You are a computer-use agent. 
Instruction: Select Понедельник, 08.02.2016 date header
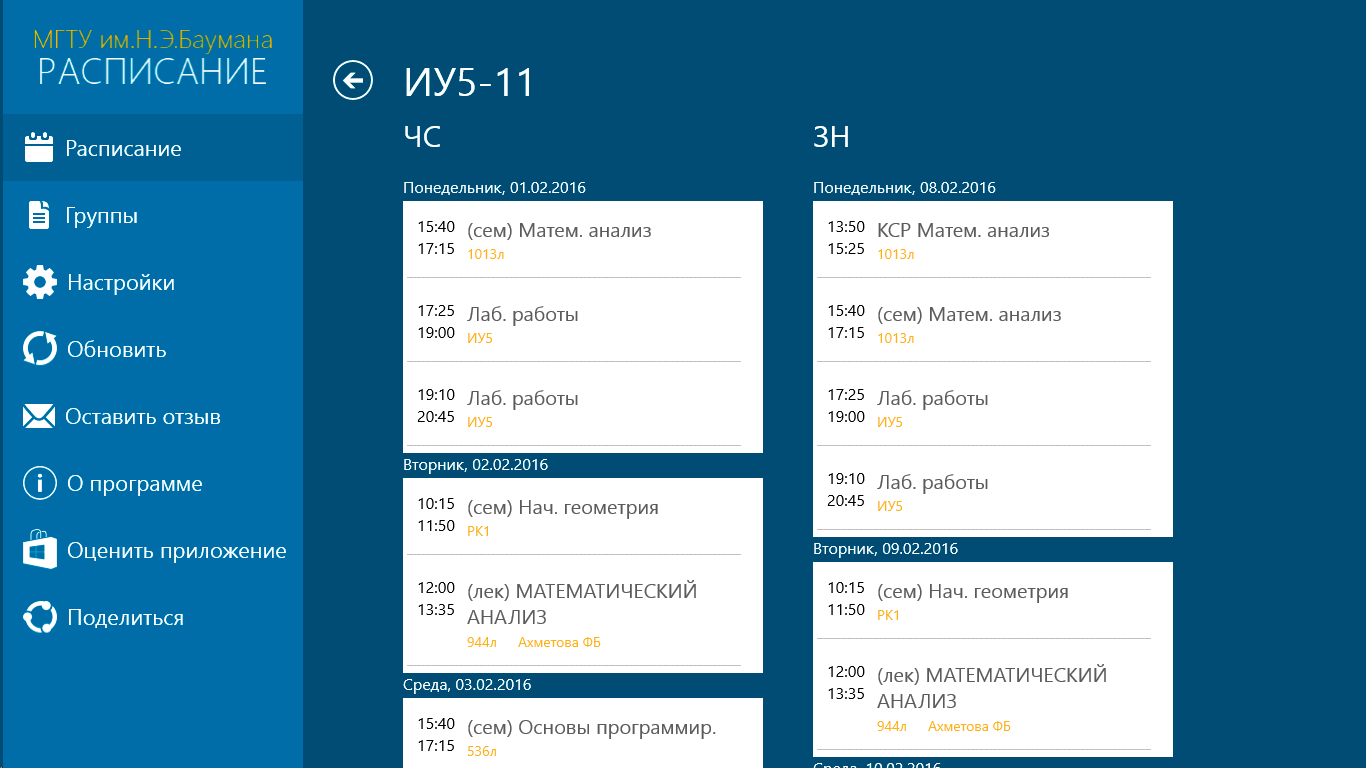[904, 188]
